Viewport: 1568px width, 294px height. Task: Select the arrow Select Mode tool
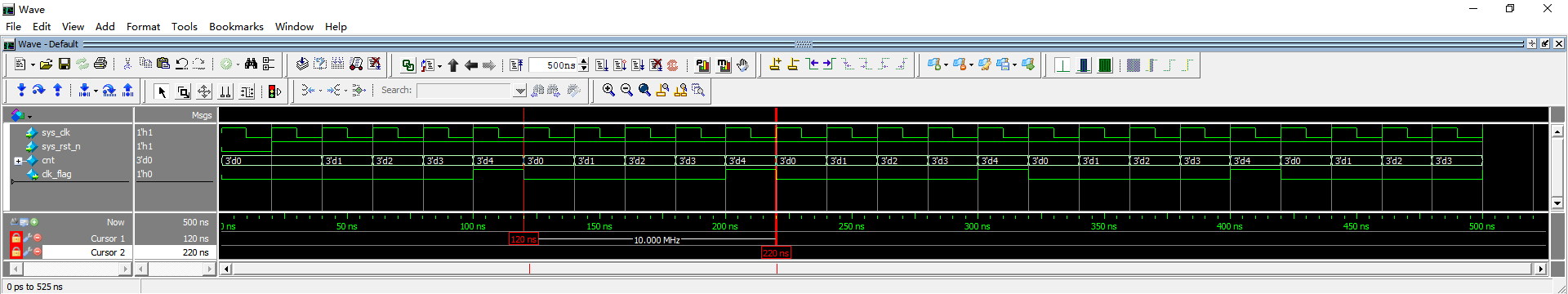tap(162, 91)
